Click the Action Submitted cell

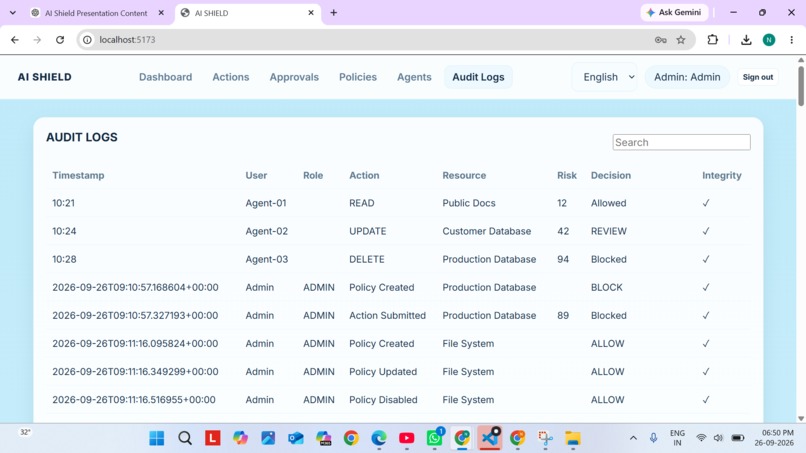coord(388,315)
